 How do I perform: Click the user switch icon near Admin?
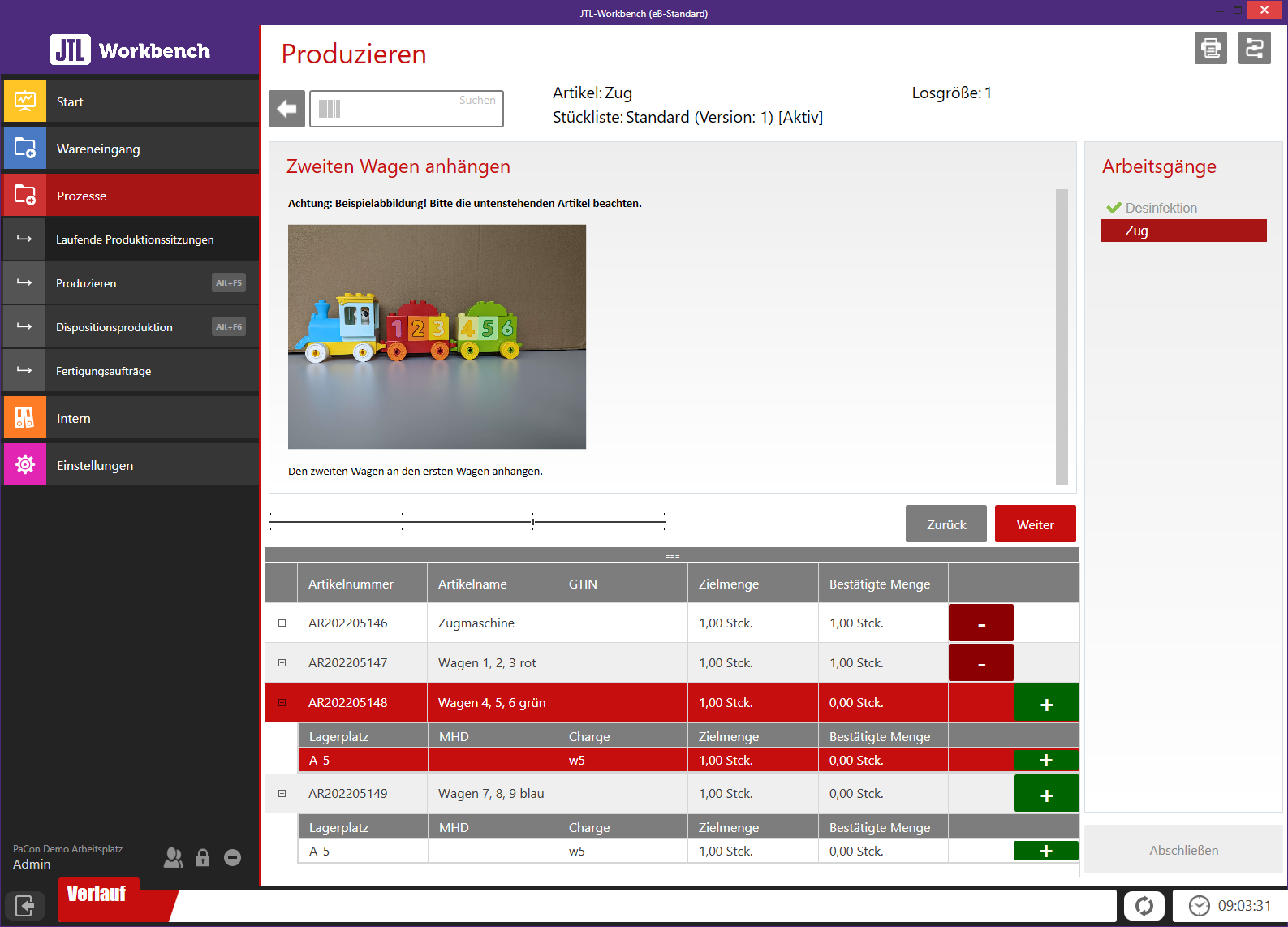pos(174,857)
